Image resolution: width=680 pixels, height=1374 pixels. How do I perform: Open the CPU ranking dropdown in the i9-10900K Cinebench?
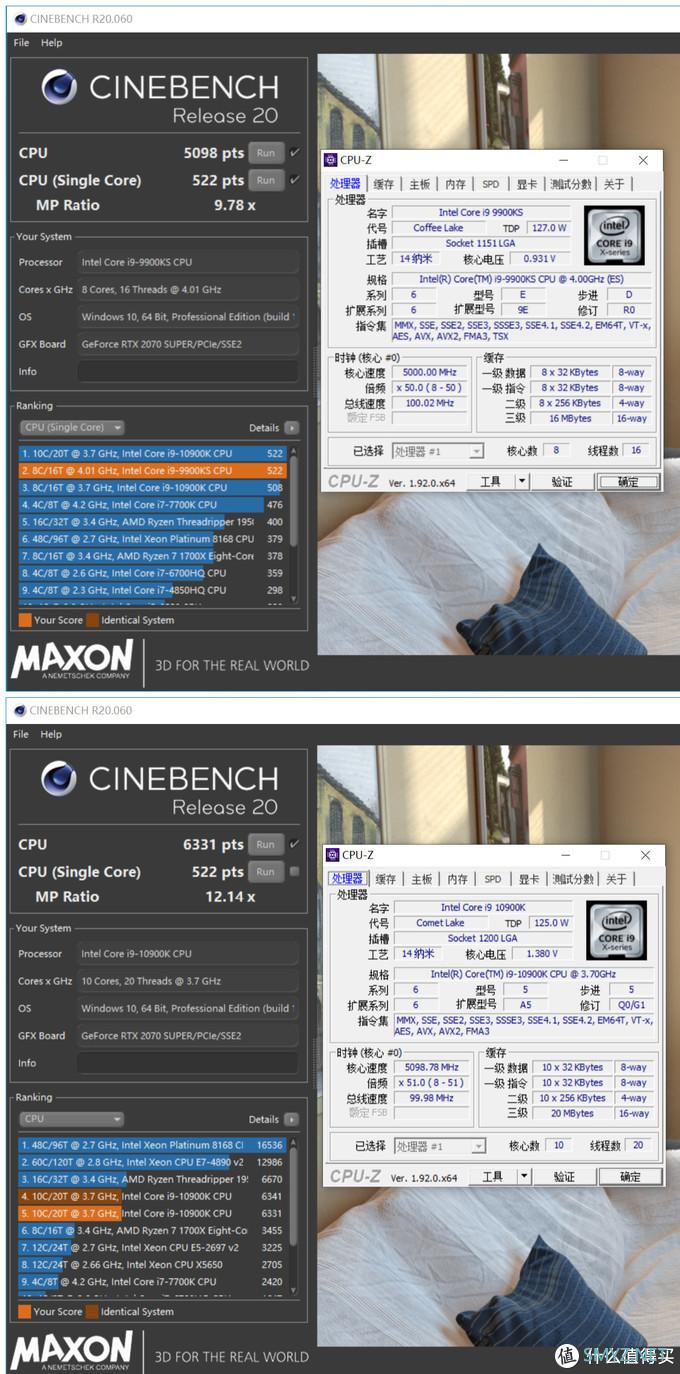(72, 1119)
